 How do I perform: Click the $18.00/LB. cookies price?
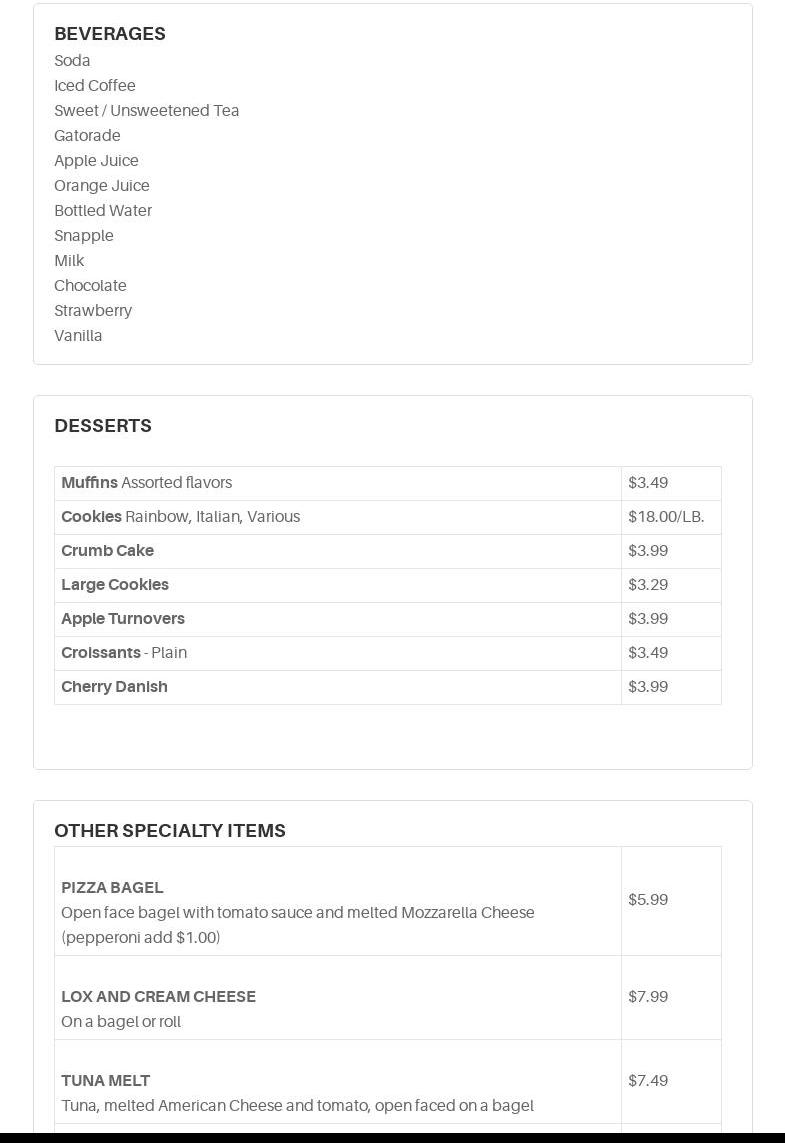(666, 517)
